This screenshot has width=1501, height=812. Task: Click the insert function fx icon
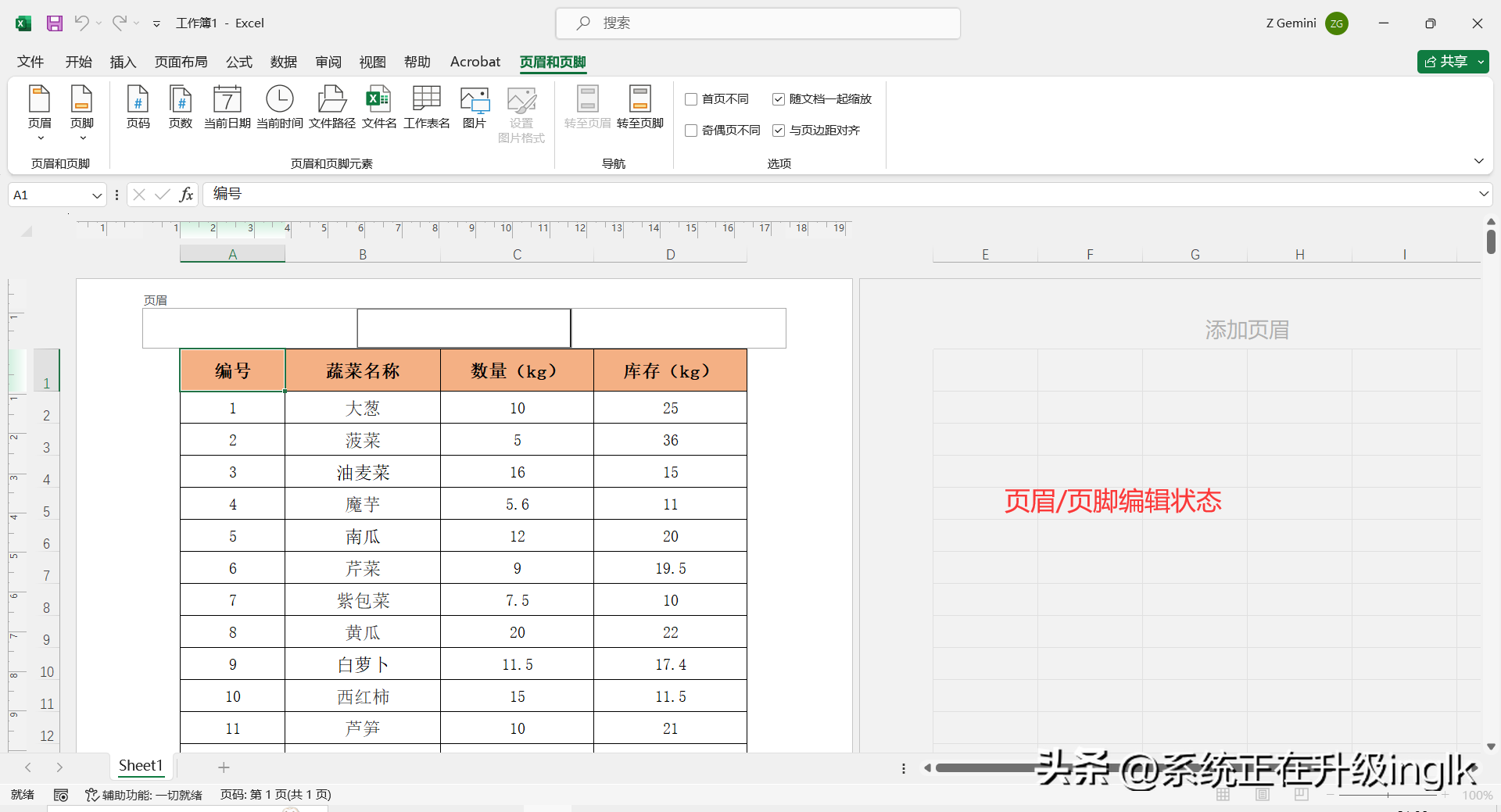(x=186, y=195)
